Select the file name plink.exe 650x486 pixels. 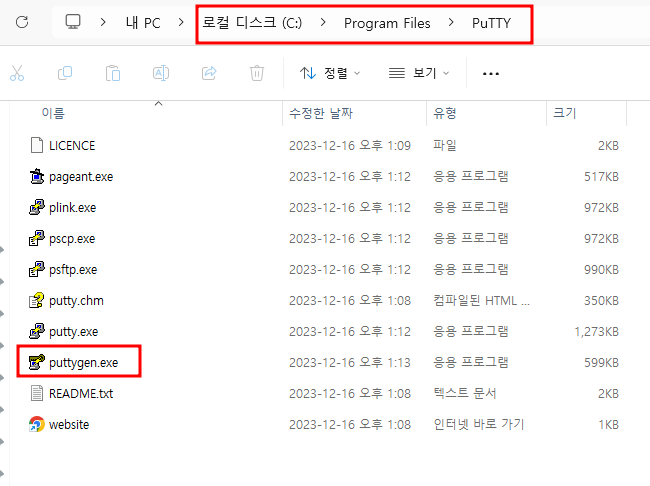[73, 208]
